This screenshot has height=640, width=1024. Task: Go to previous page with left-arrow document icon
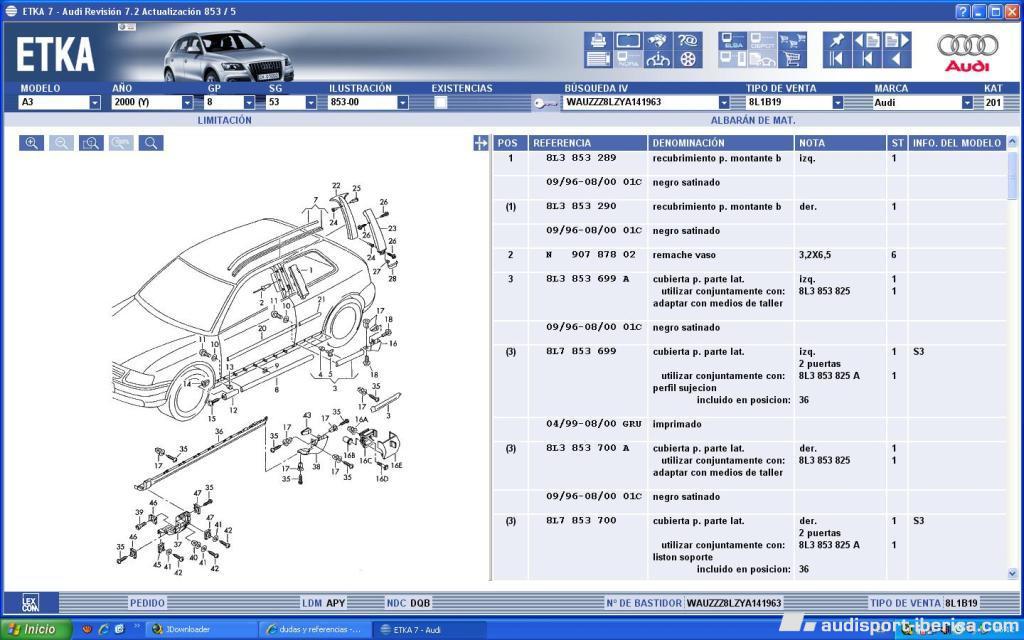[x=867, y=40]
